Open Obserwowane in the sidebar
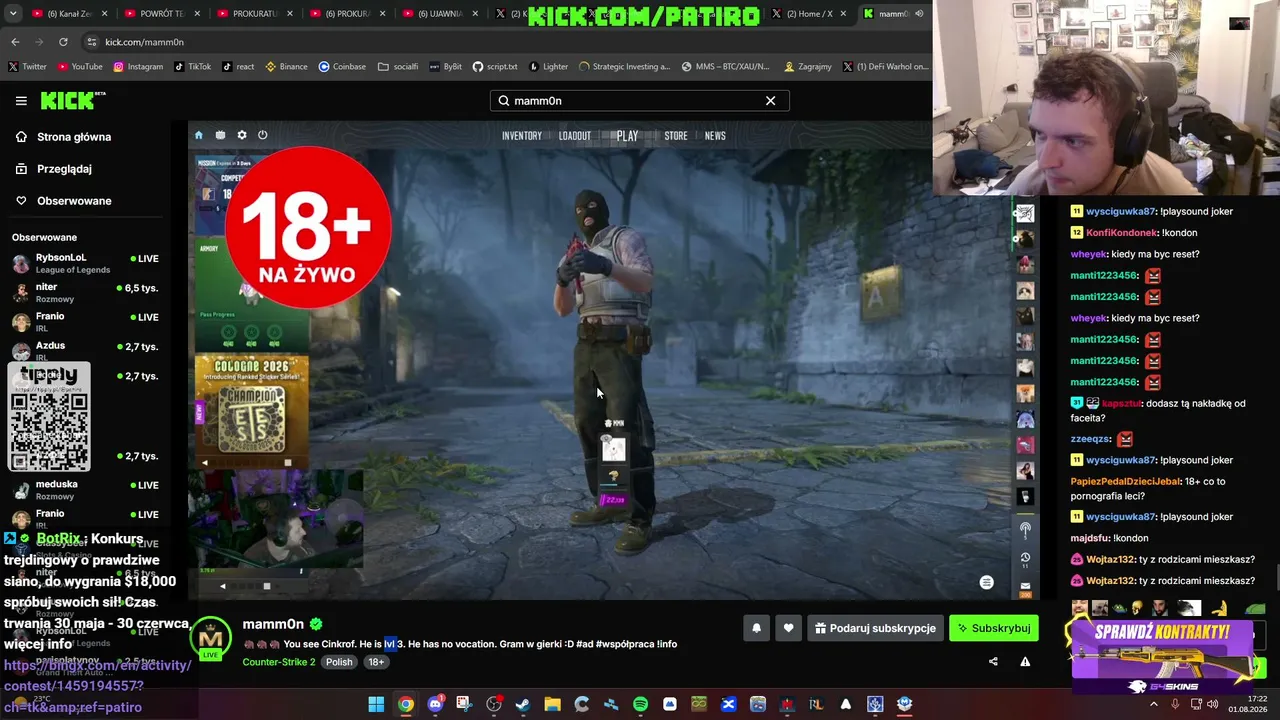The height and width of the screenshot is (720, 1280). 74,201
